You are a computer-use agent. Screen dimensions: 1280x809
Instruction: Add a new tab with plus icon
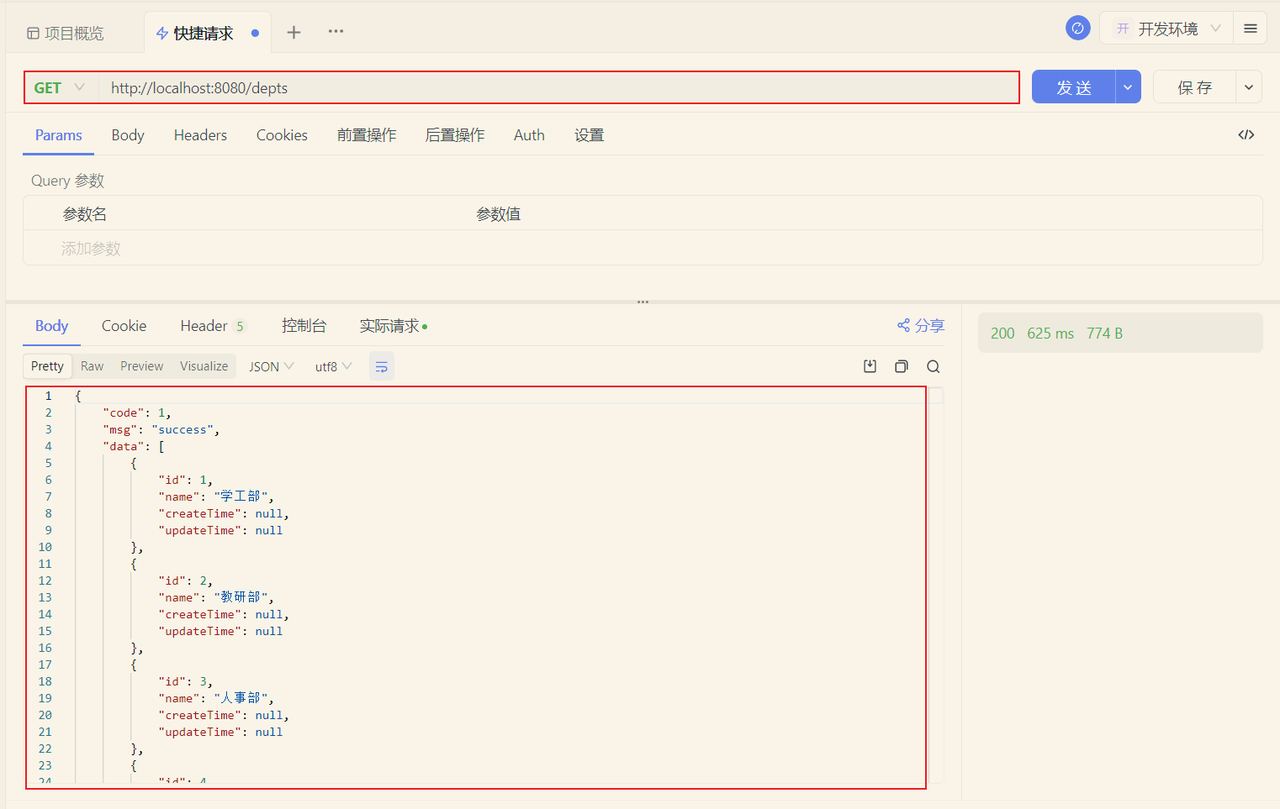point(294,32)
